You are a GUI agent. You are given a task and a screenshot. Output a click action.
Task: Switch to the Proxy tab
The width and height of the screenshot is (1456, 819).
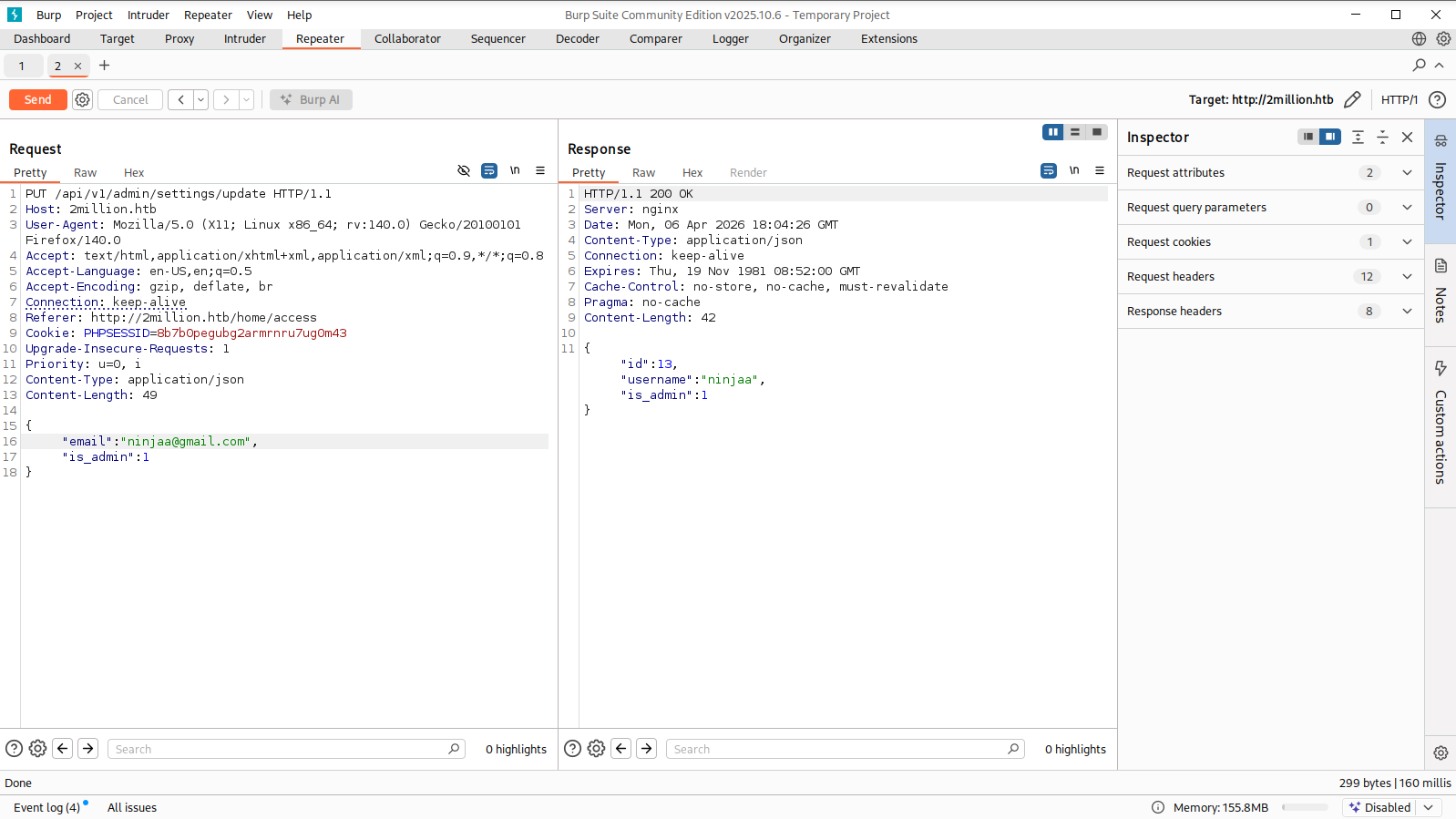[x=179, y=38]
